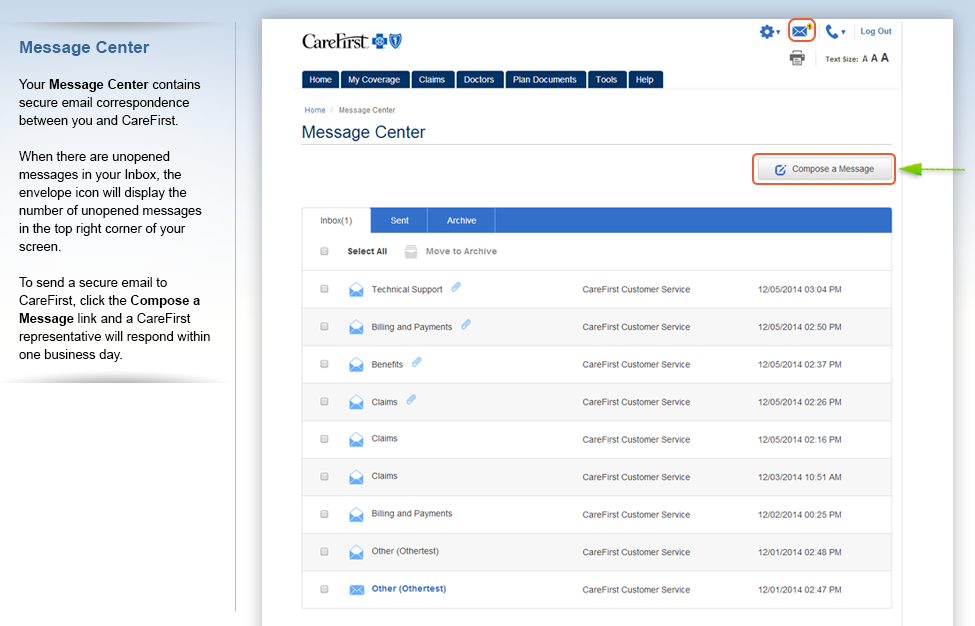Screen dimensions: 975x626
Task: Click paperclip on the Claims 02:26 PM message
Action: point(411,399)
